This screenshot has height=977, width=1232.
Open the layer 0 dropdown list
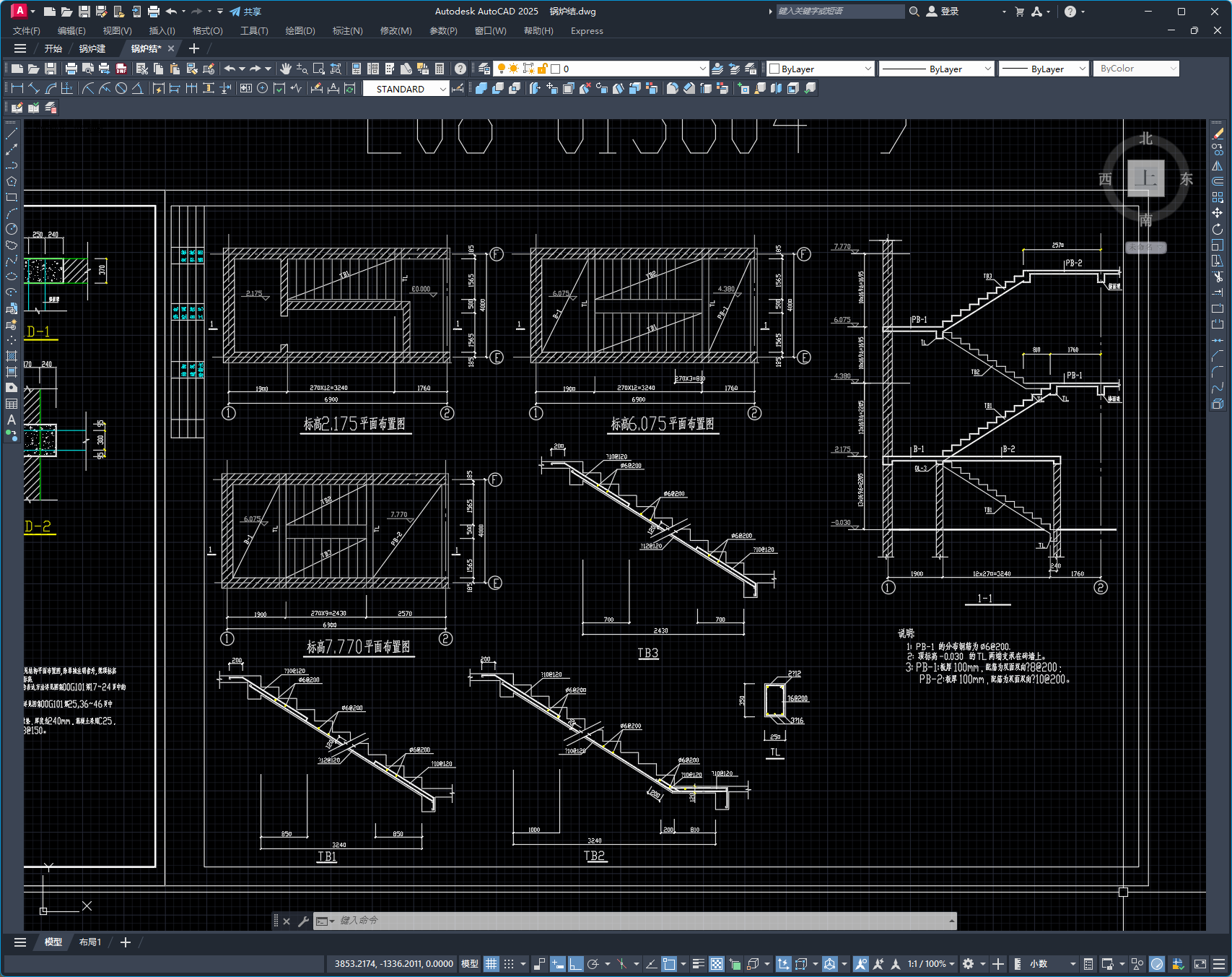(702, 69)
